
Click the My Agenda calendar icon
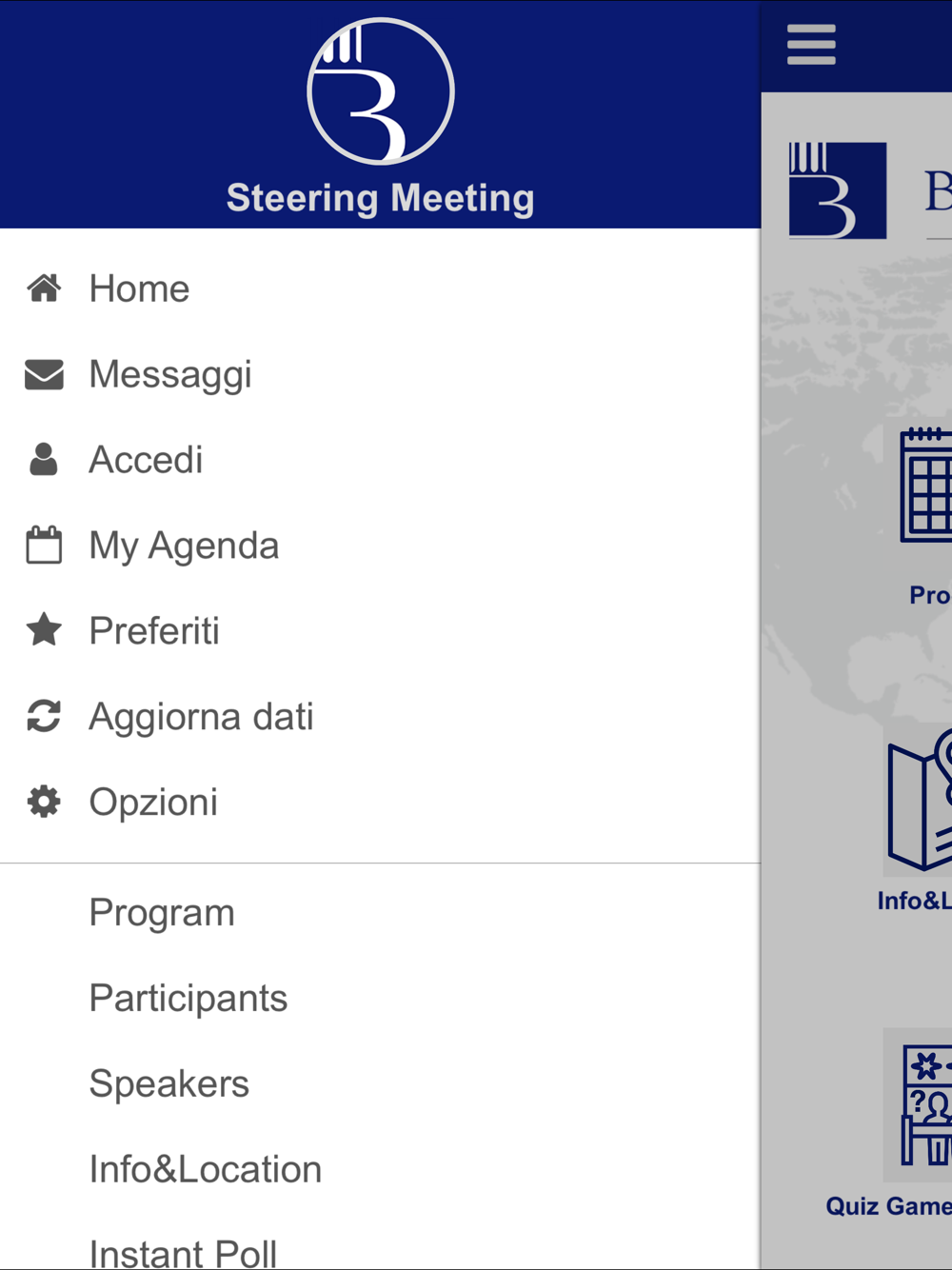tap(44, 545)
